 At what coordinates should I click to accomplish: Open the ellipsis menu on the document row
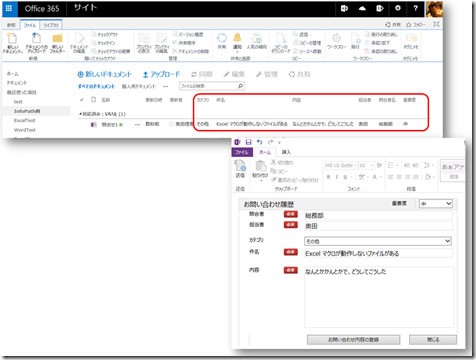[137, 124]
